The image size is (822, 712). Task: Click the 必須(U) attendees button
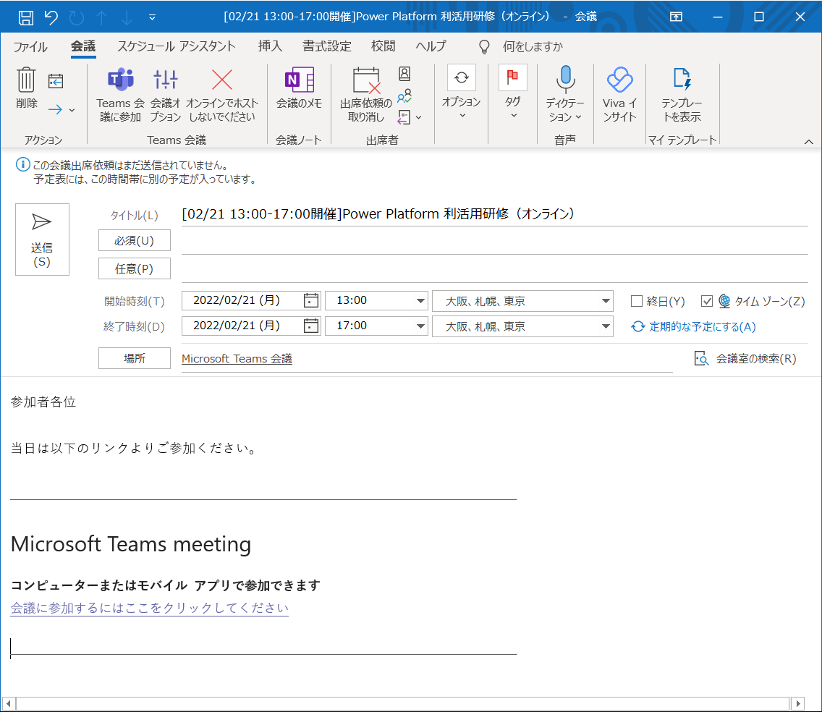coord(134,241)
